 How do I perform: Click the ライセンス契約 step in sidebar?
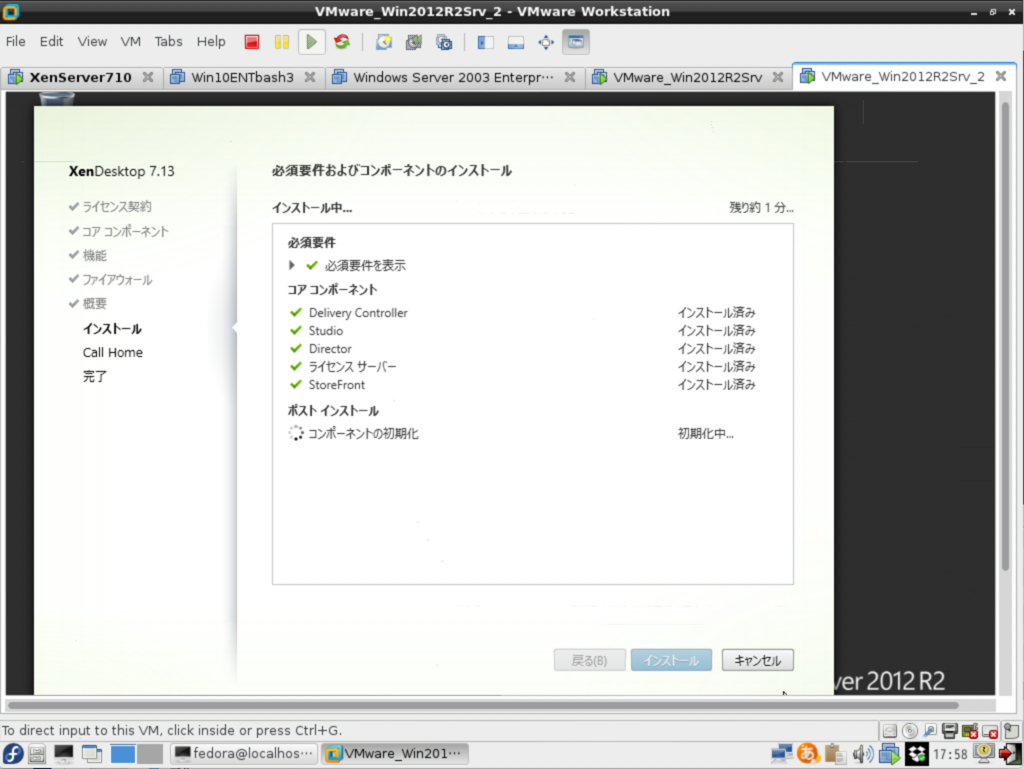116,206
